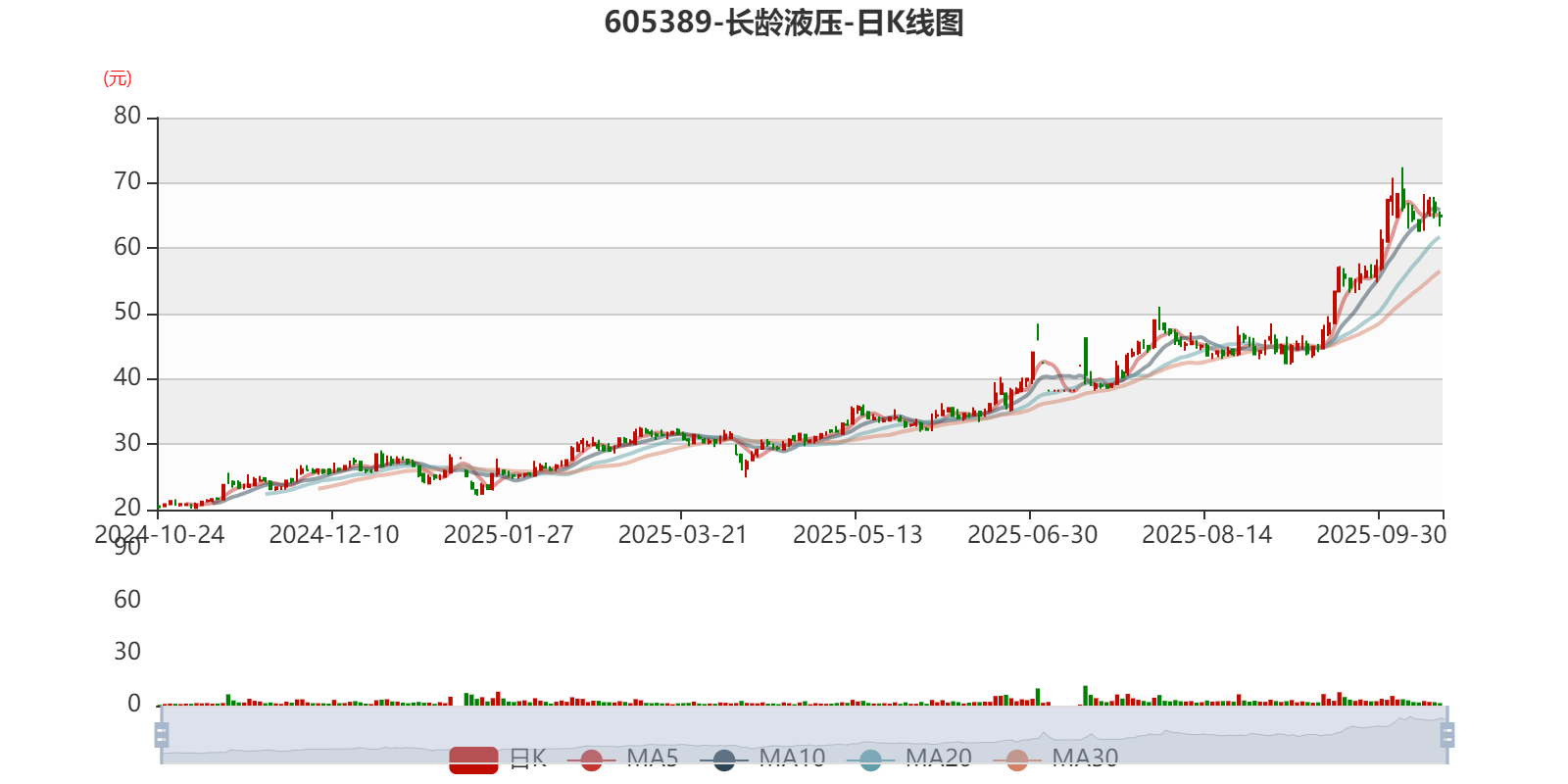
Task: Click the price axis label 70
Action: click(127, 181)
